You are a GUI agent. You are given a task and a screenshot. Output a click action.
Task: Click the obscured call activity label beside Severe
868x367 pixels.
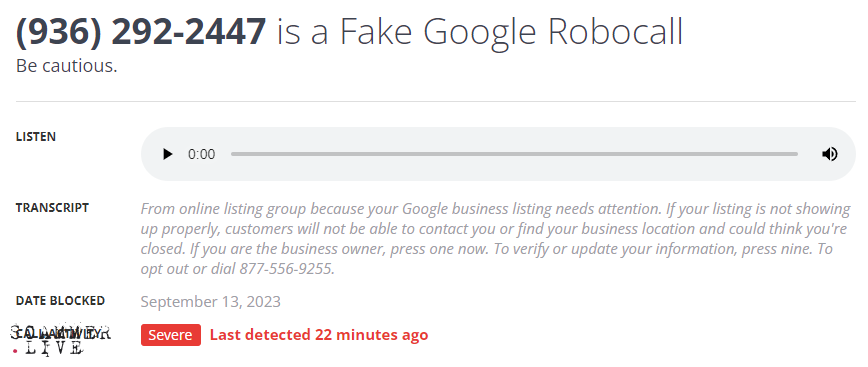click(x=60, y=334)
